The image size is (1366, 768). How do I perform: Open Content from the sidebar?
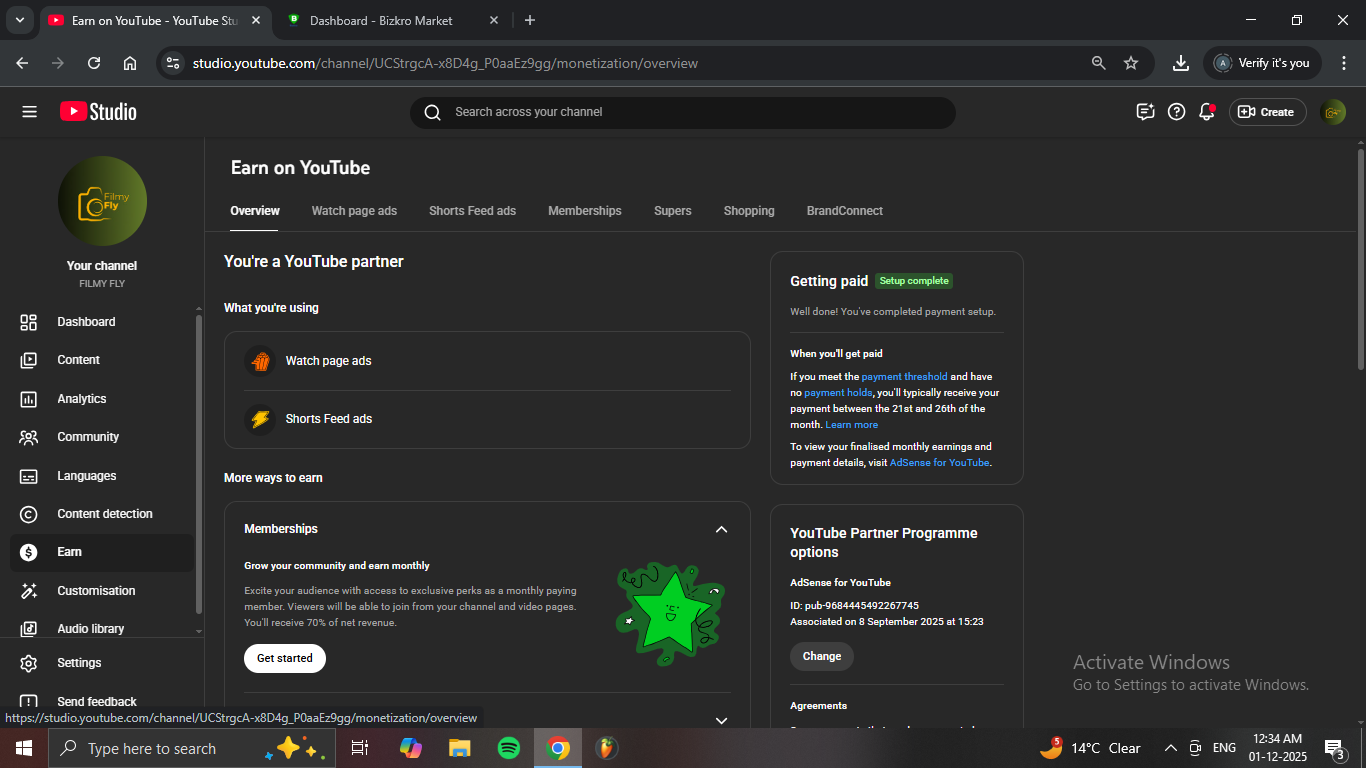tap(78, 360)
